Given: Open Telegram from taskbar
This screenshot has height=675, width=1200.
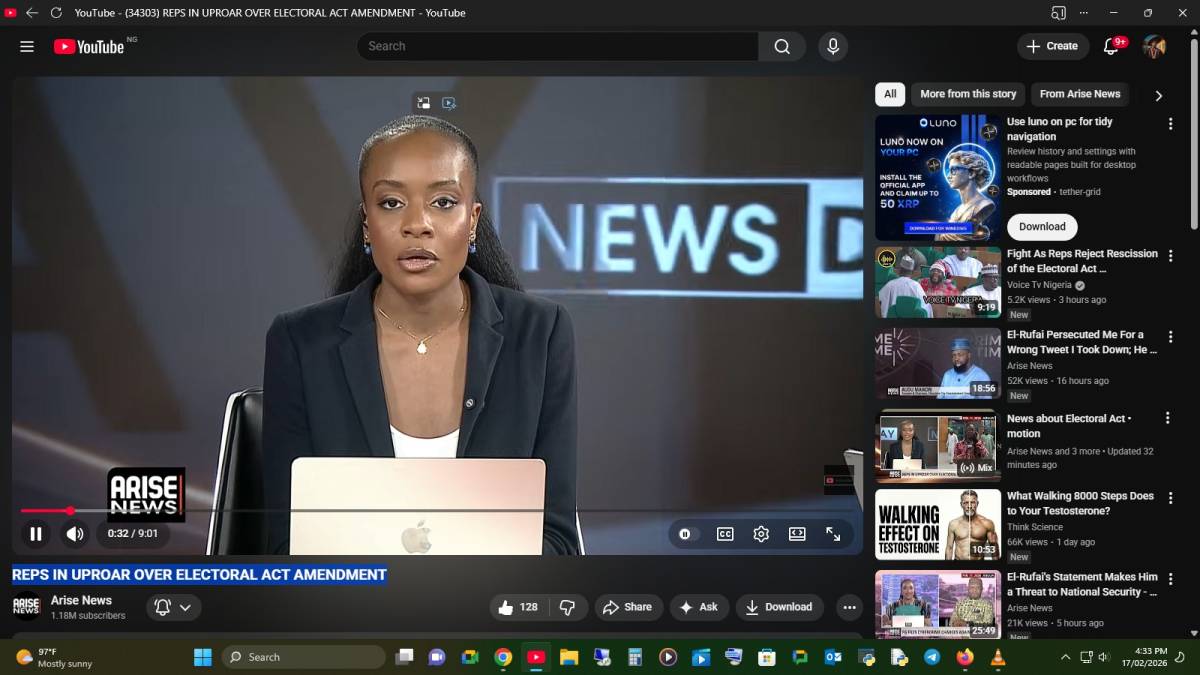Looking at the screenshot, I should point(932,657).
